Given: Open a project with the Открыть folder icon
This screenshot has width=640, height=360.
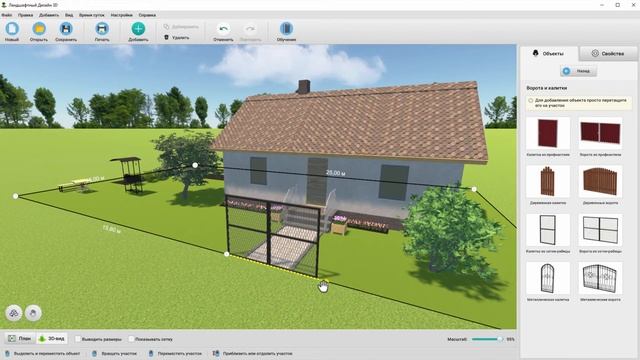Looking at the screenshot, I should pos(39,29).
